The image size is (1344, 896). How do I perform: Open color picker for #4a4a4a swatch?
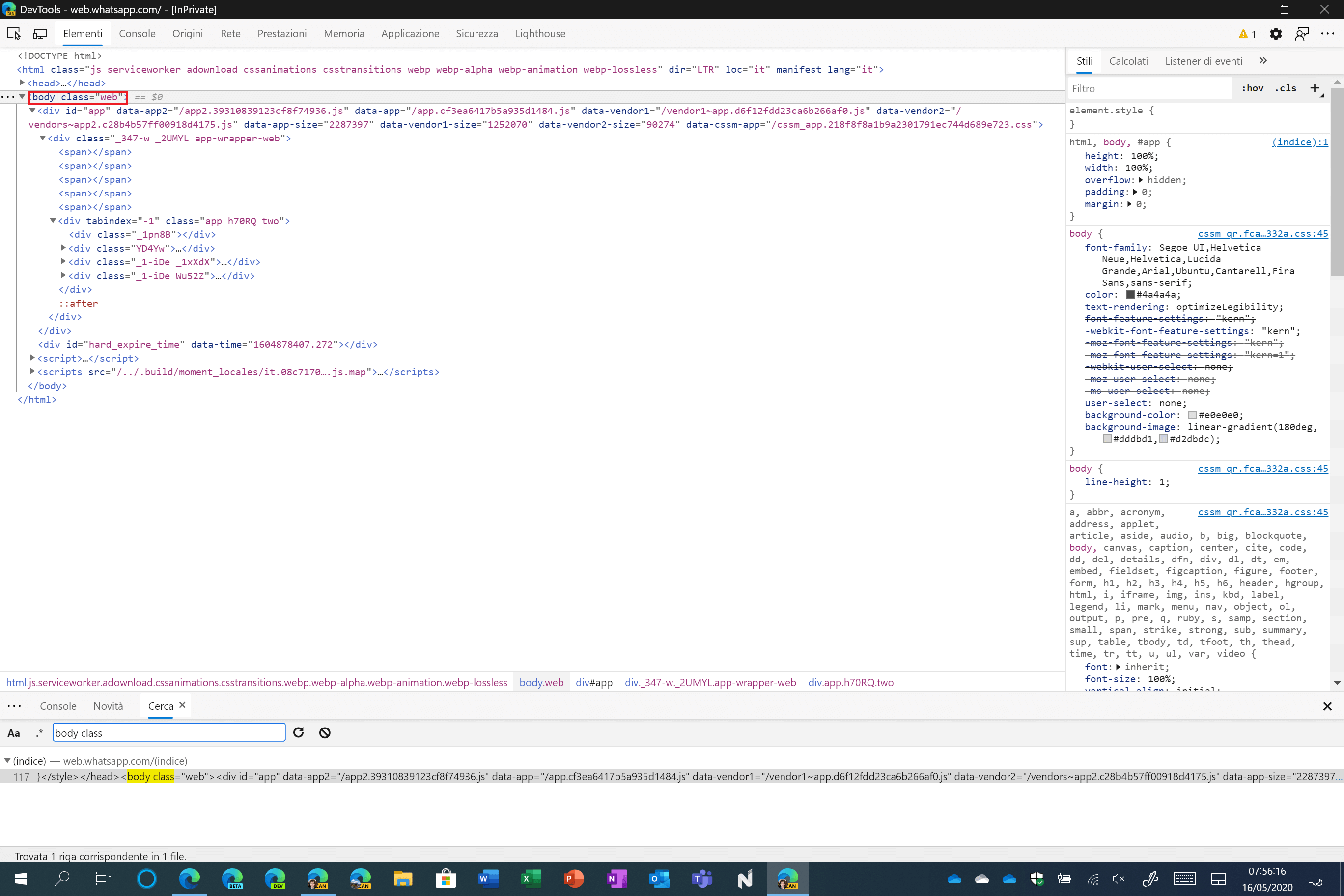[1130, 295]
